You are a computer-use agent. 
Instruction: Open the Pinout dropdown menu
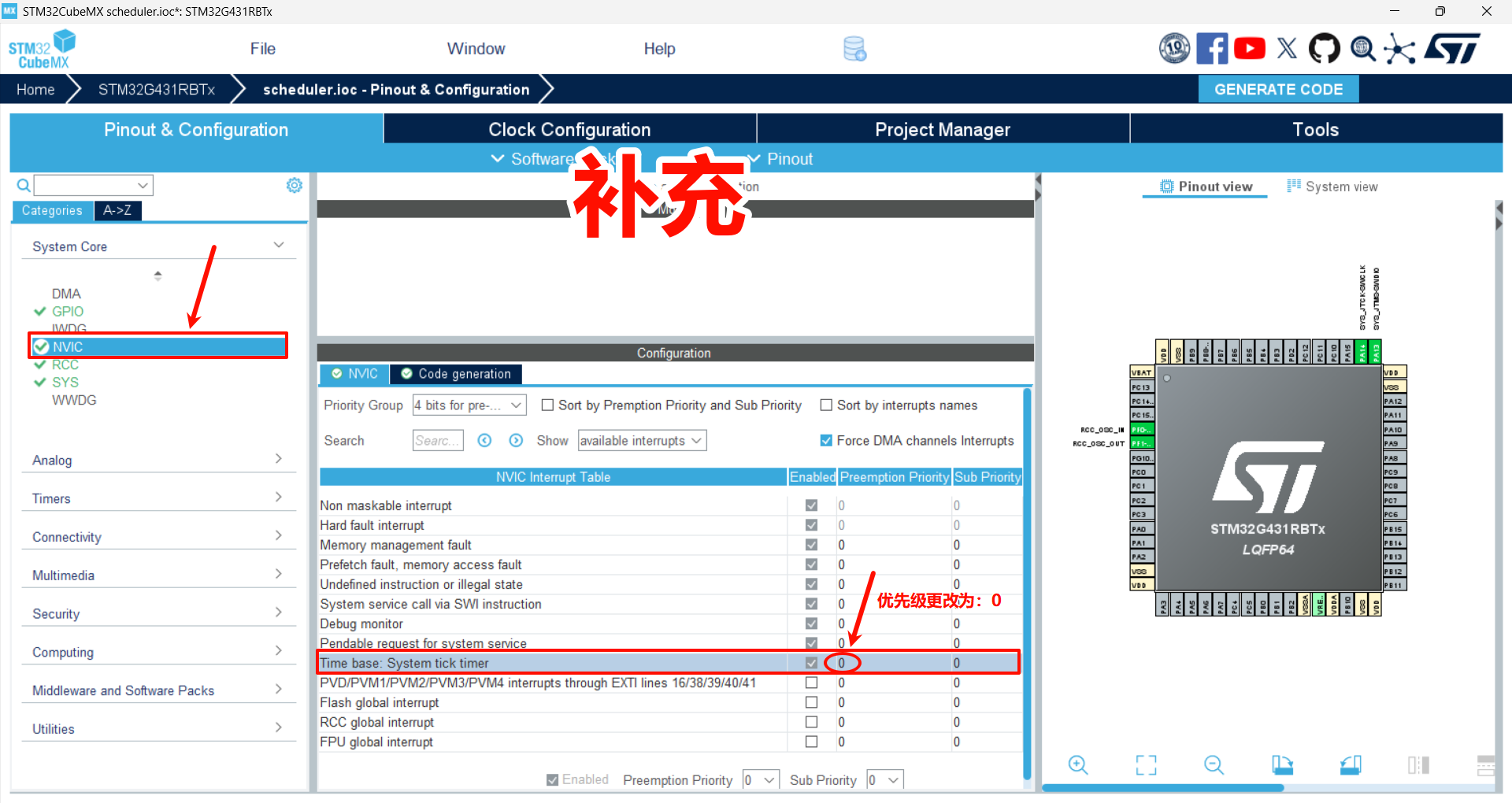click(780, 159)
